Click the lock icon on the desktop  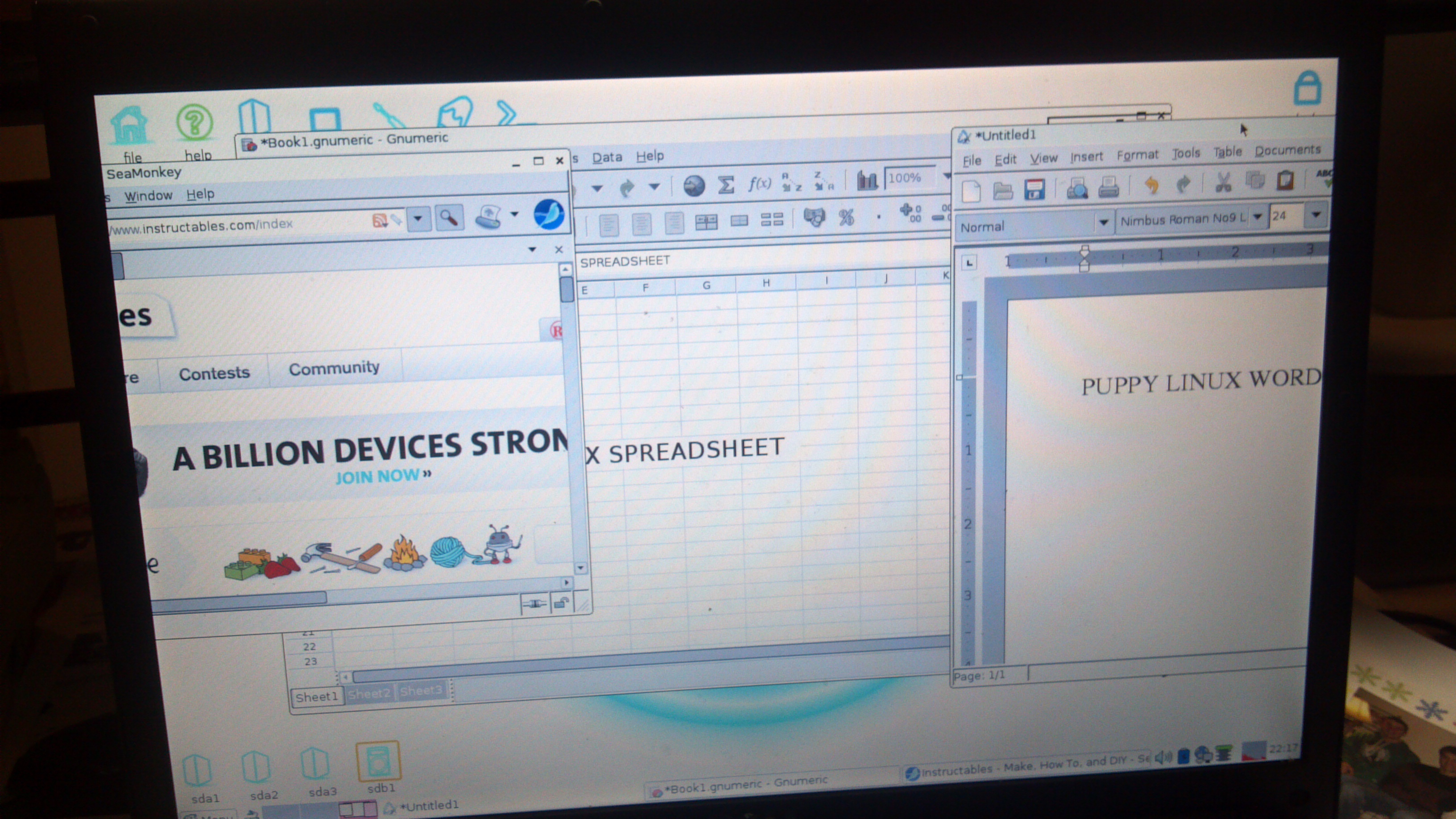[x=1307, y=88]
